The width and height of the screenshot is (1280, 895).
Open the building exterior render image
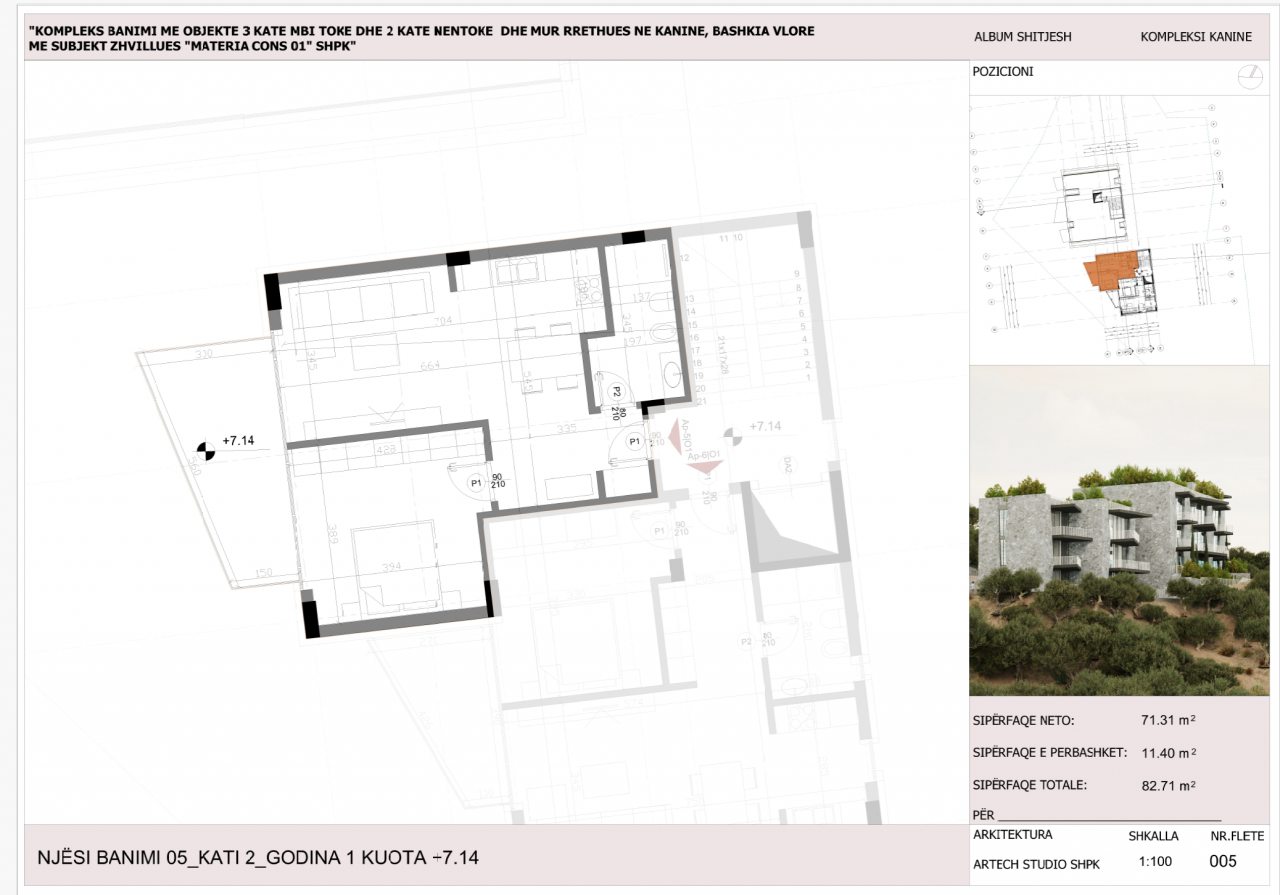(1119, 530)
